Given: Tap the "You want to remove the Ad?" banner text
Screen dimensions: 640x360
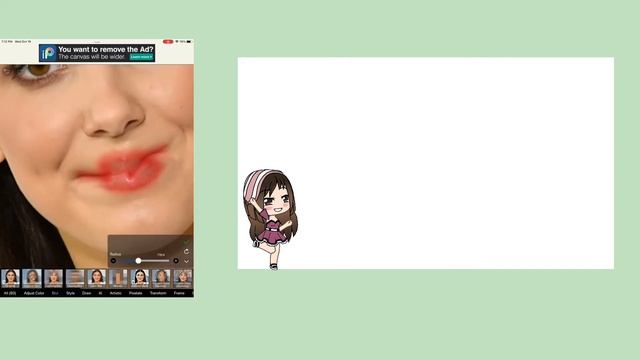Looking at the screenshot, I should (106, 49).
